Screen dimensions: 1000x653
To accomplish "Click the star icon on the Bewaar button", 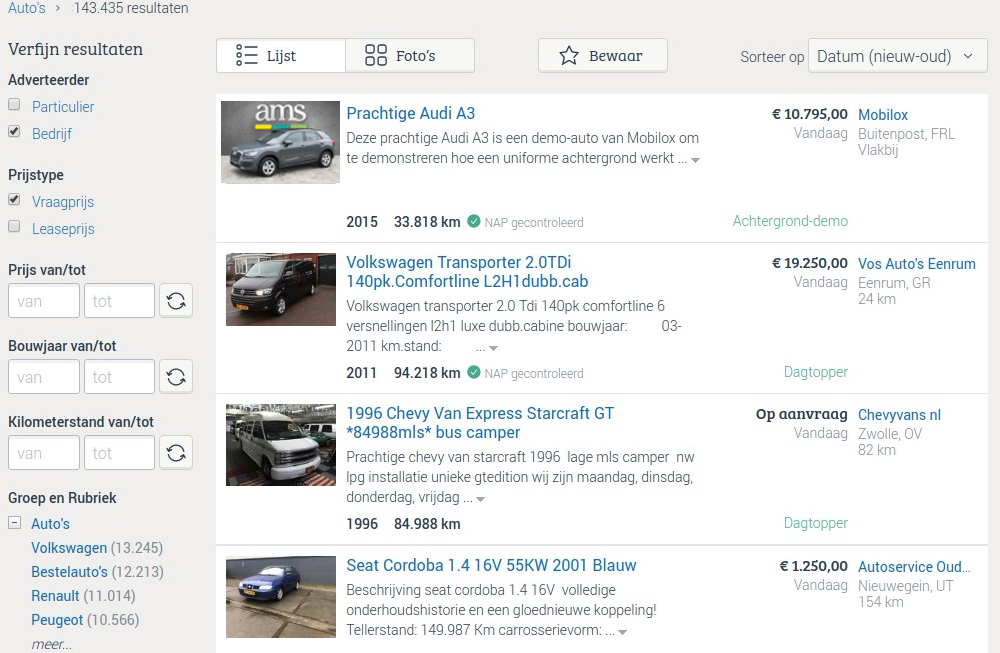I will click(569, 55).
